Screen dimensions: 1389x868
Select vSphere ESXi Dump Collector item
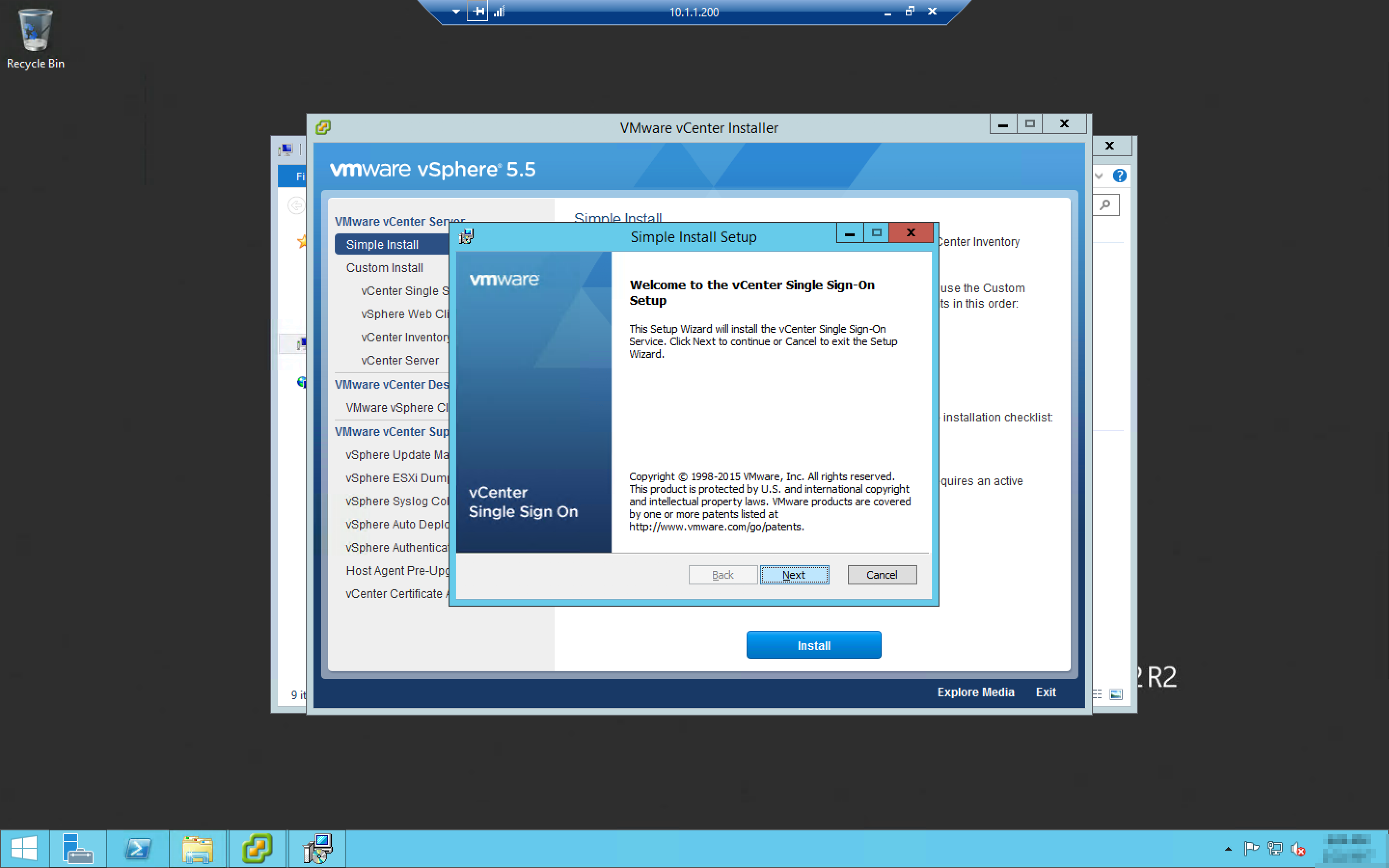397,477
